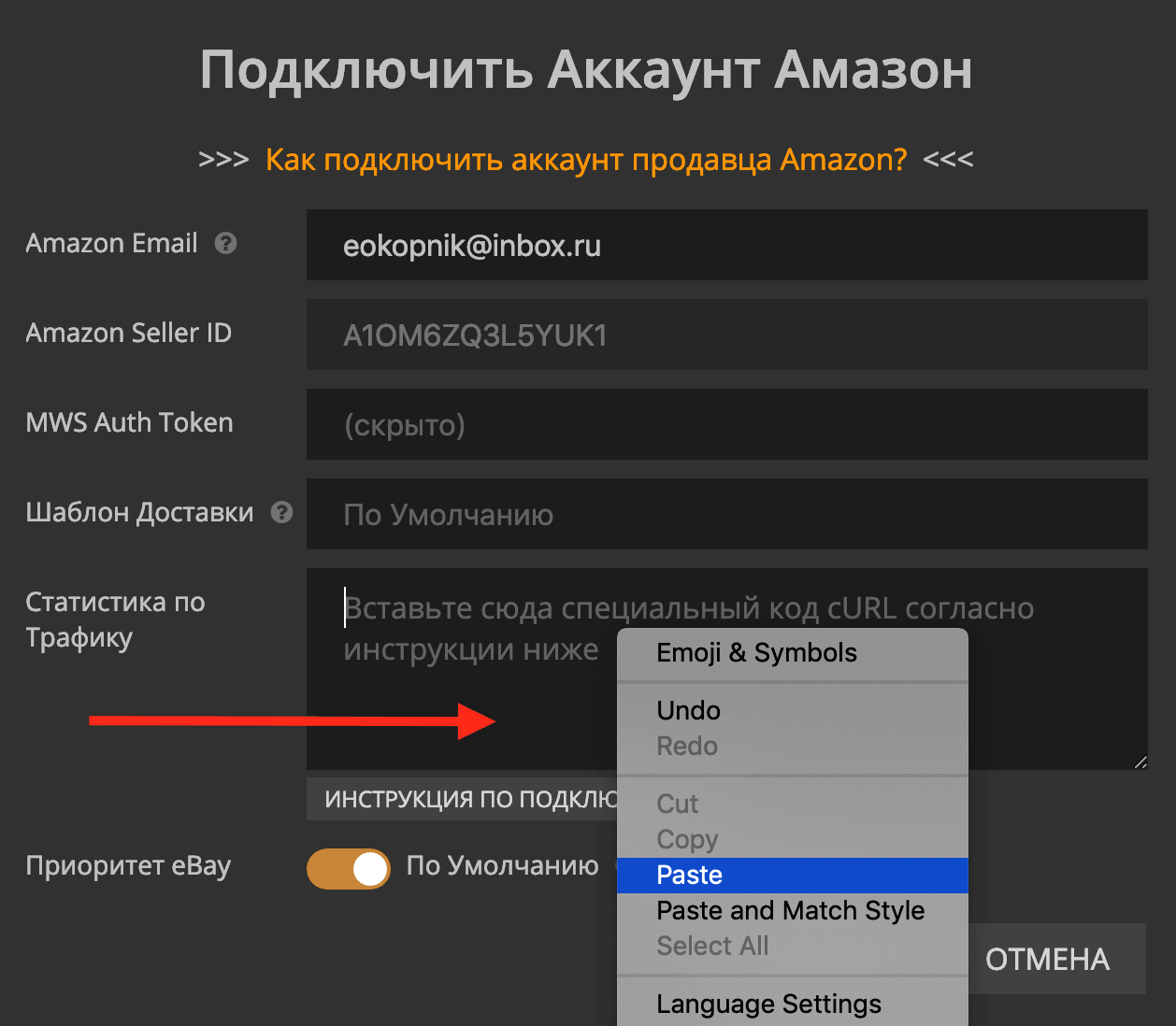Click the MWS Auth Token label
The image size is (1176, 1026).
click(129, 422)
